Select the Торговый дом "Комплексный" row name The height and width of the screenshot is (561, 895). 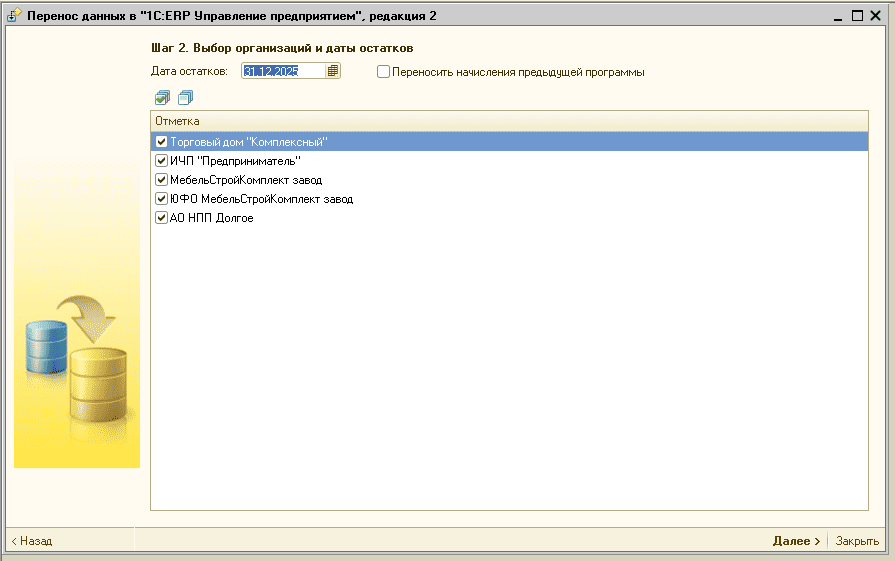(x=249, y=142)
